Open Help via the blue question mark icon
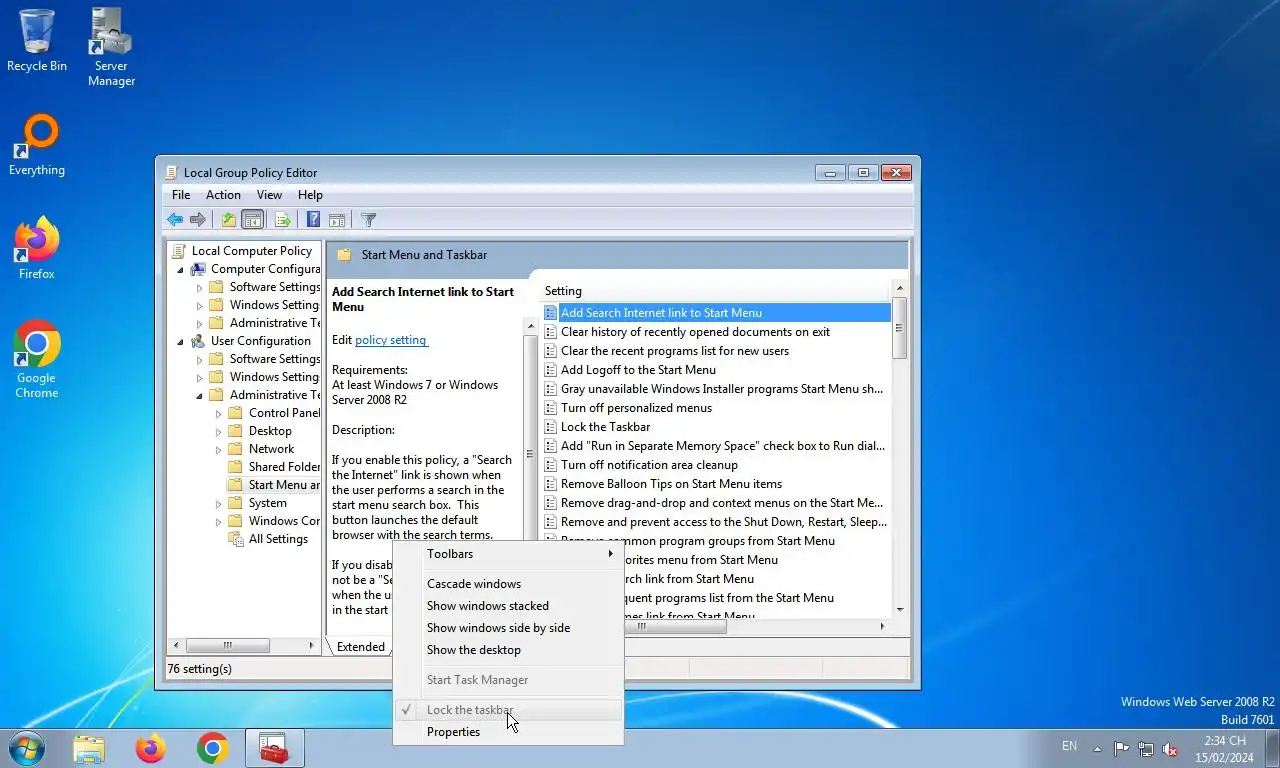Viewport: 1280px width, 768px height. coord(313,220)
